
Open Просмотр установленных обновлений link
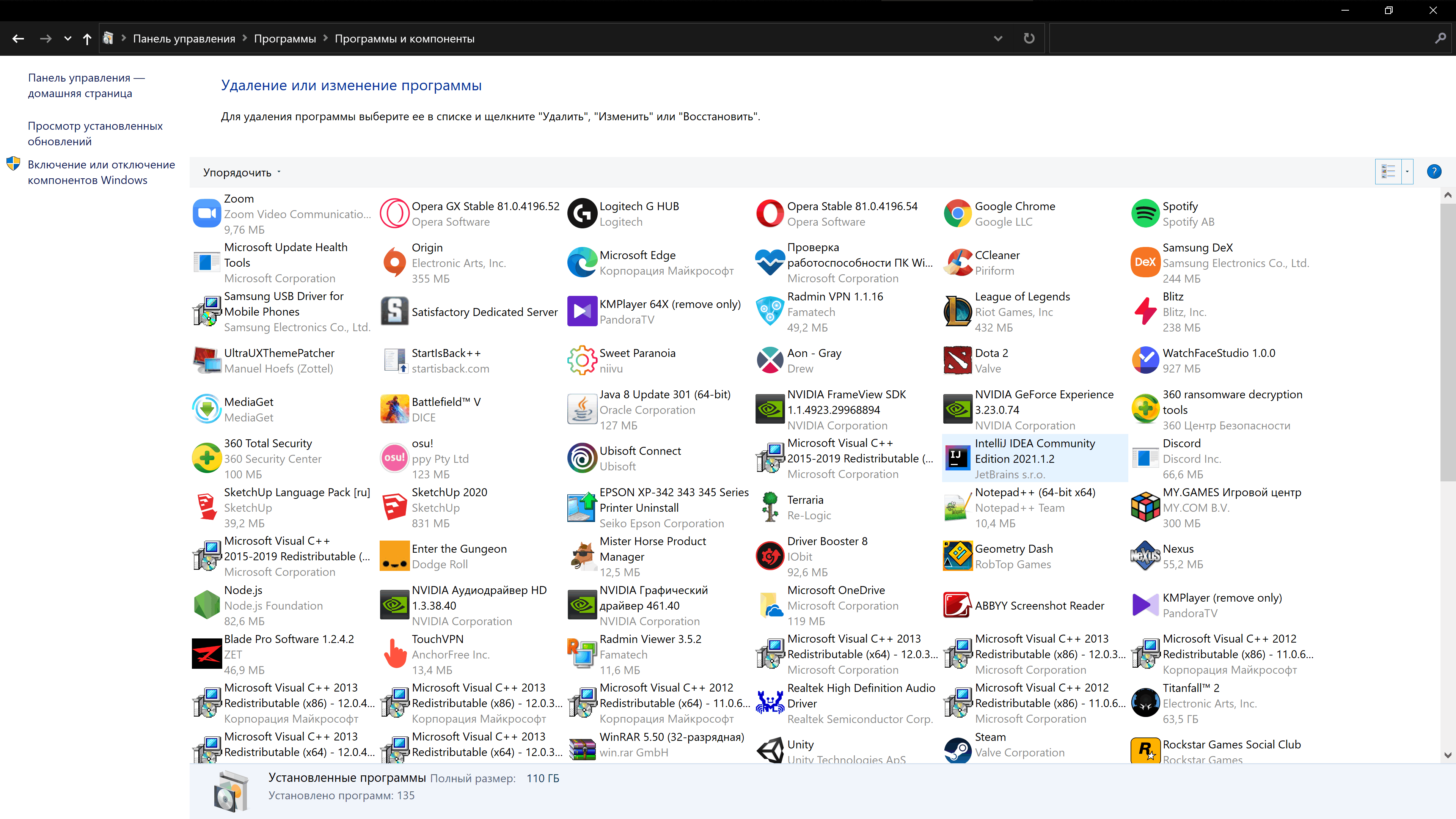(x=95, y=134)
